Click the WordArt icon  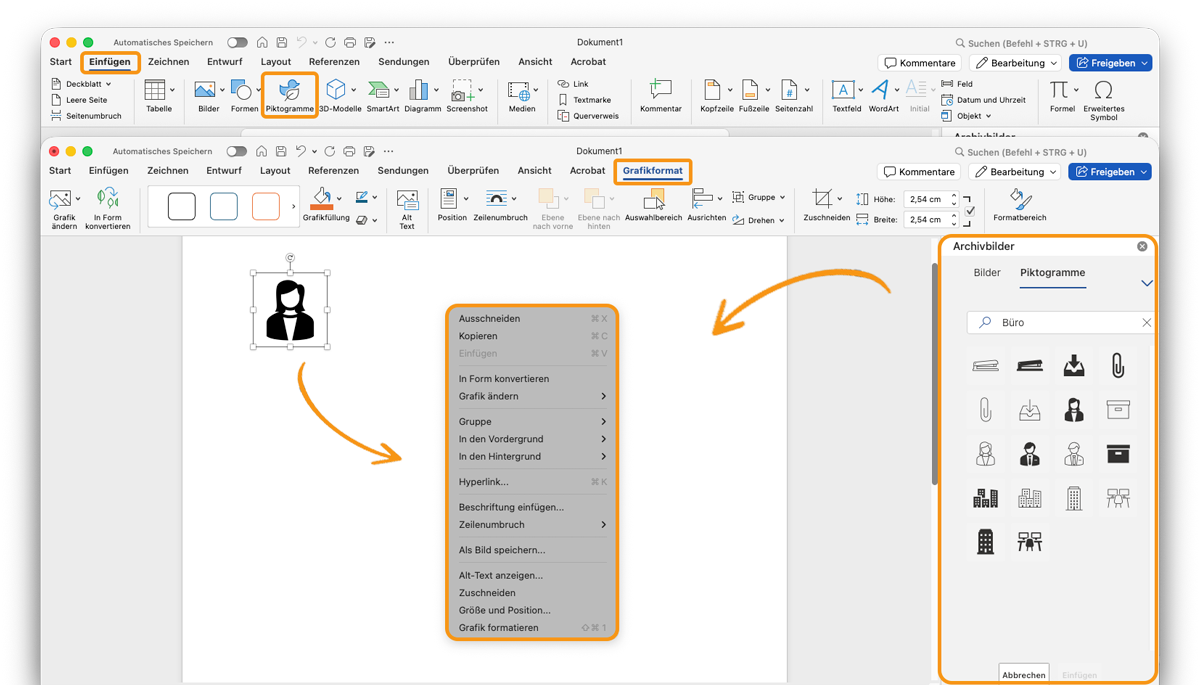click(x=882, y=93)
